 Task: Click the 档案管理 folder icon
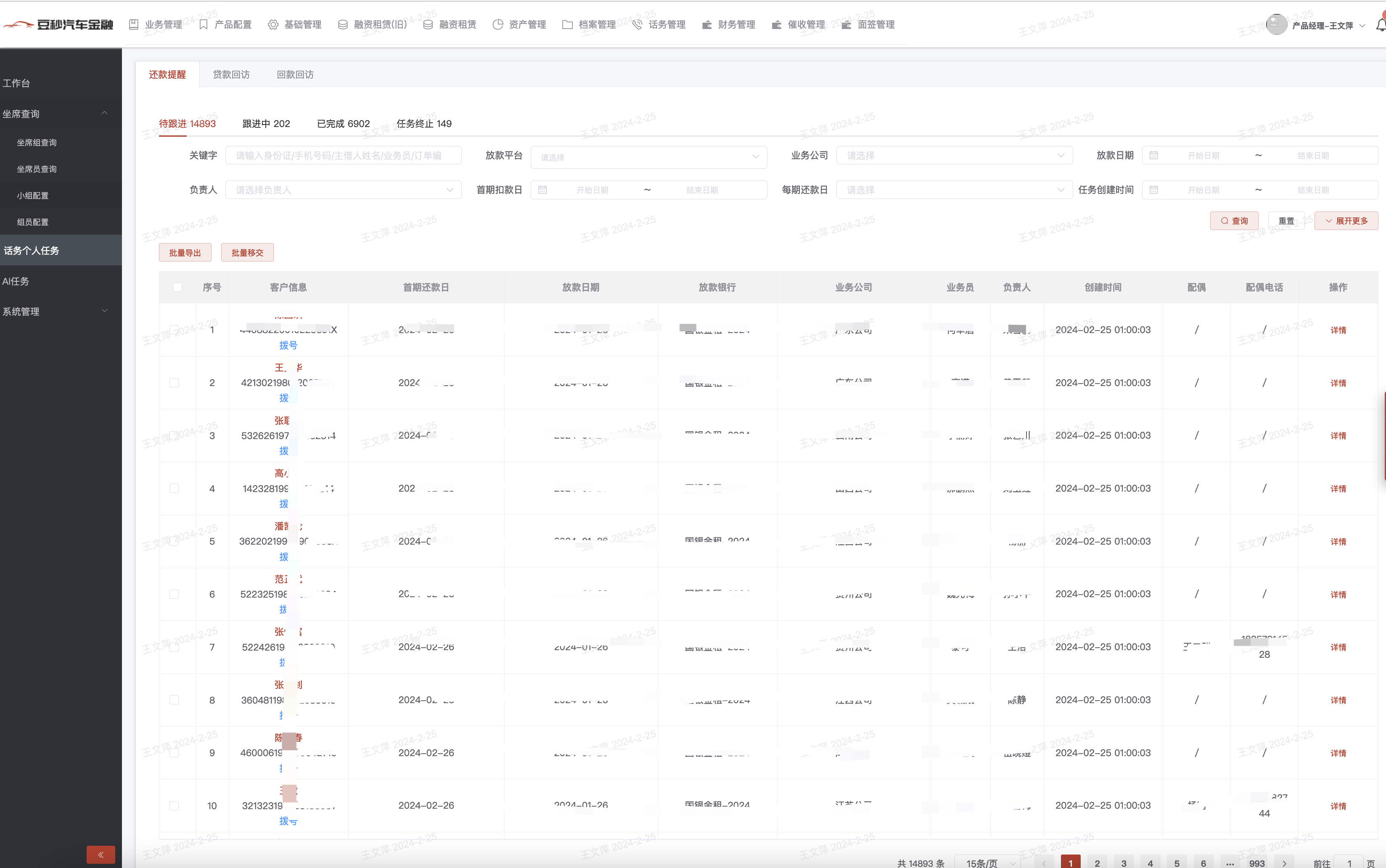click(x=567, y=25)
